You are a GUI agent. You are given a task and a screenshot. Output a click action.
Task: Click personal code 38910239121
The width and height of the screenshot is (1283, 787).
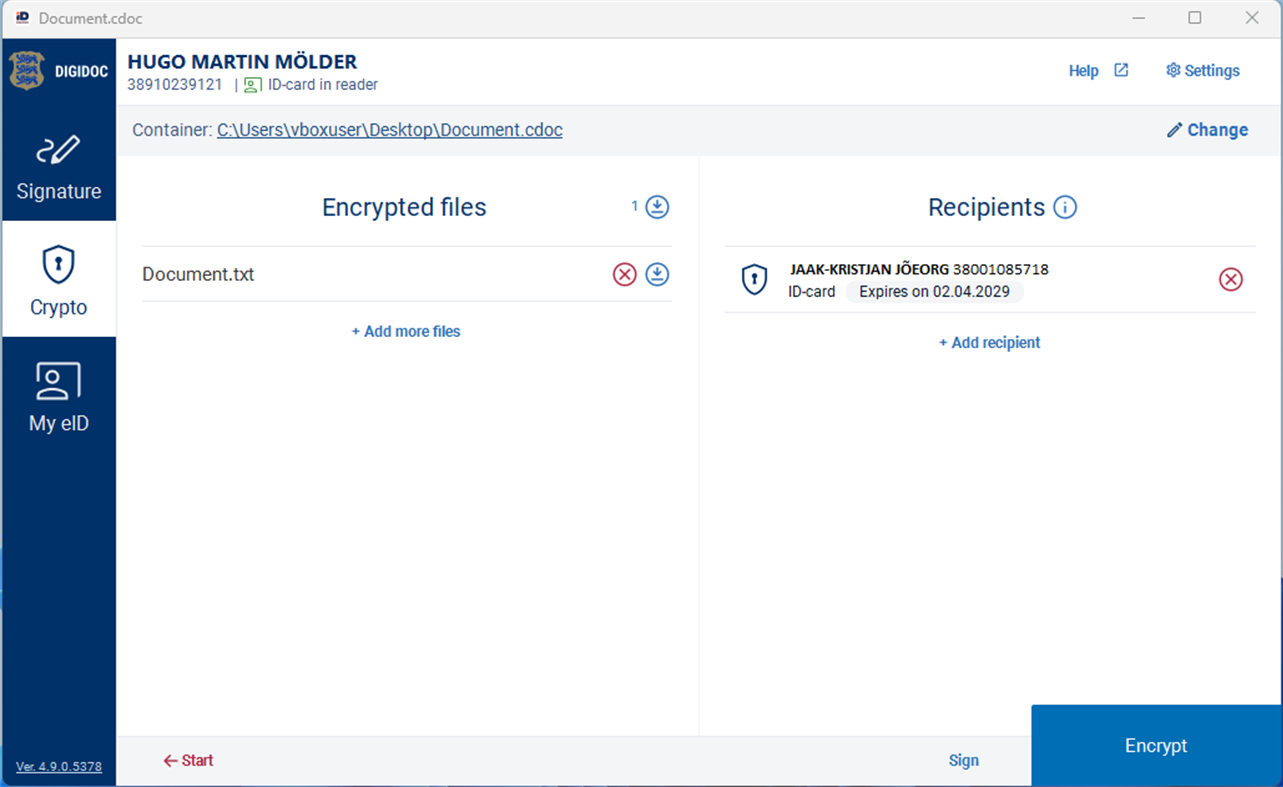(175, 85)
